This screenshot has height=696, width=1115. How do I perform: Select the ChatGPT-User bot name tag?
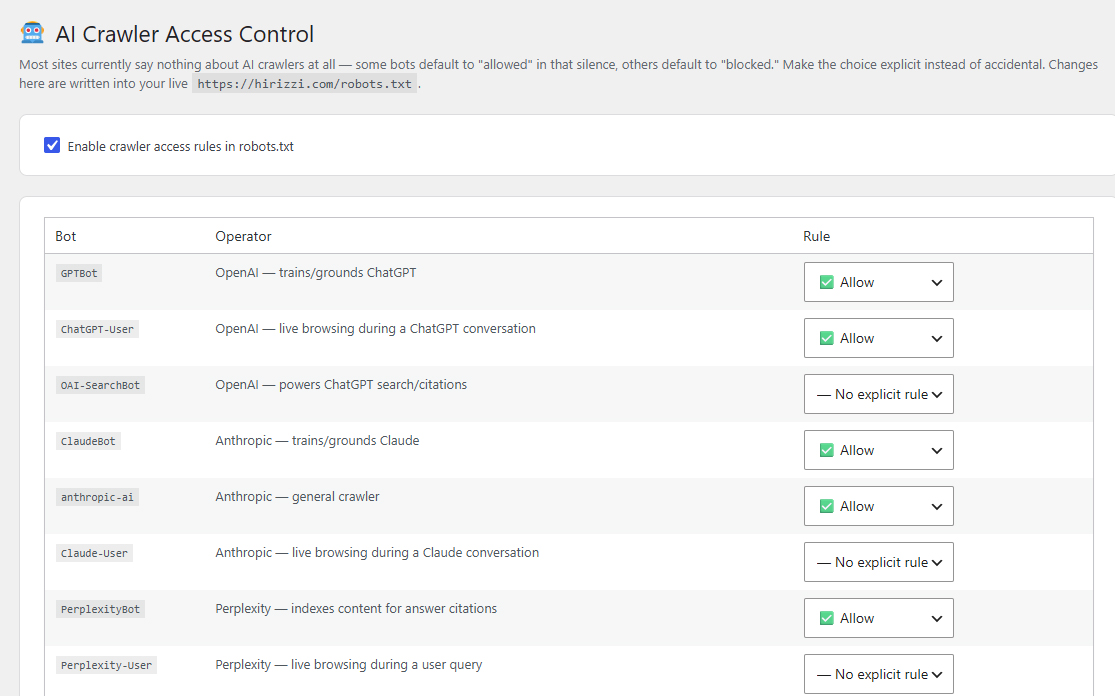(x=97, y=329)
